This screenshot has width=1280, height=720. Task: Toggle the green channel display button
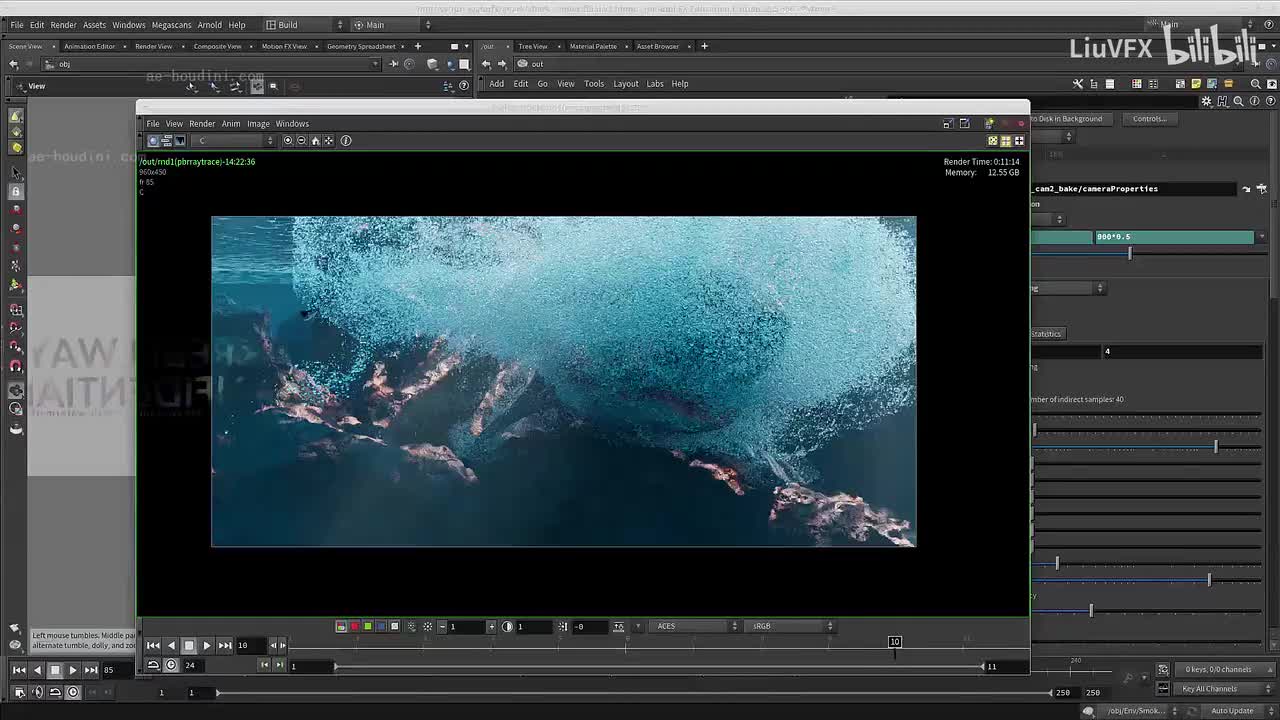(367, 626)
